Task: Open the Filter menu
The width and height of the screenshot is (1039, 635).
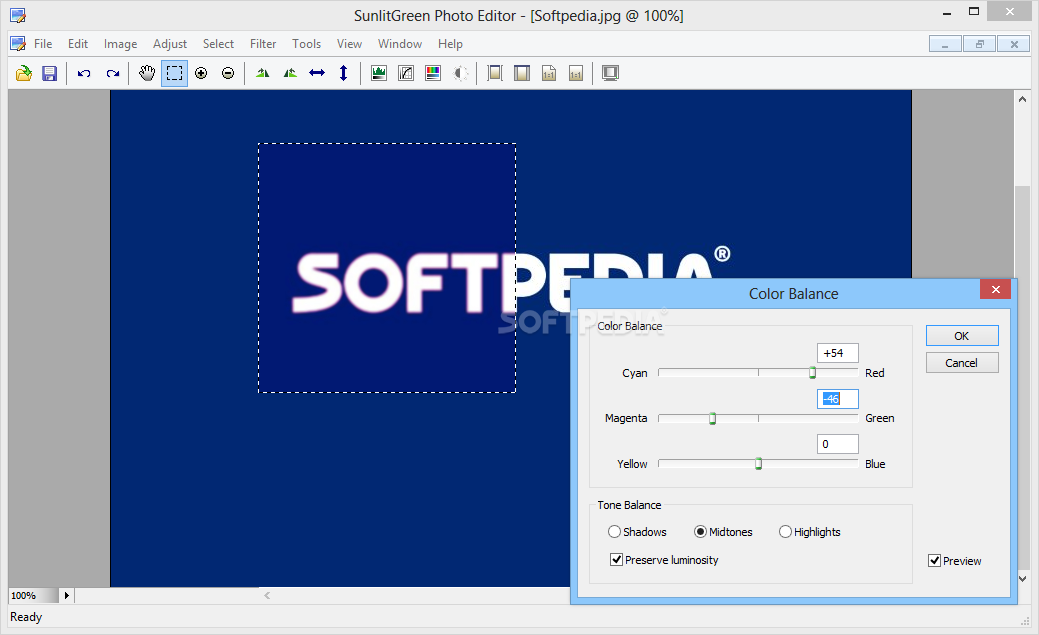Action: [263, 44]
